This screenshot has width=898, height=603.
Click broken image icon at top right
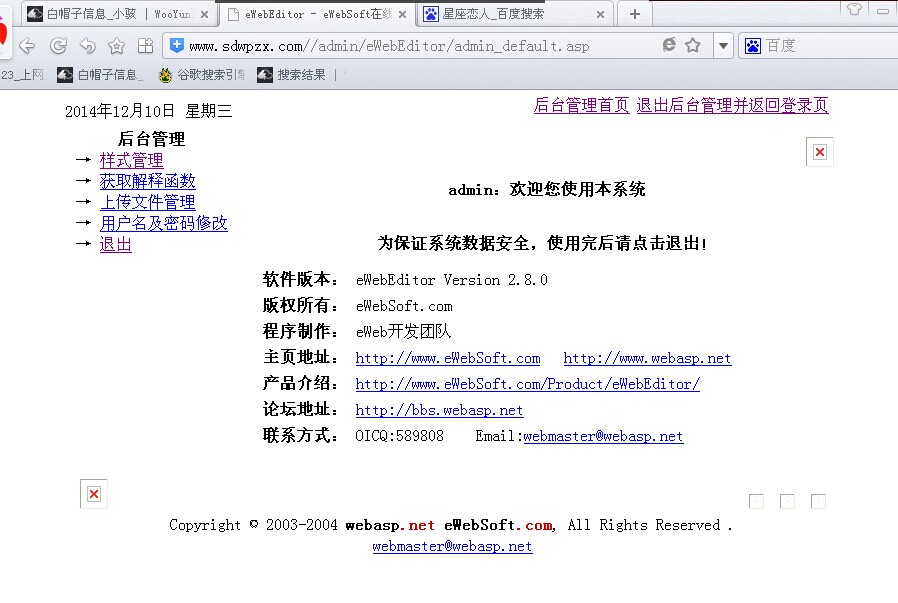coord(820,152)
